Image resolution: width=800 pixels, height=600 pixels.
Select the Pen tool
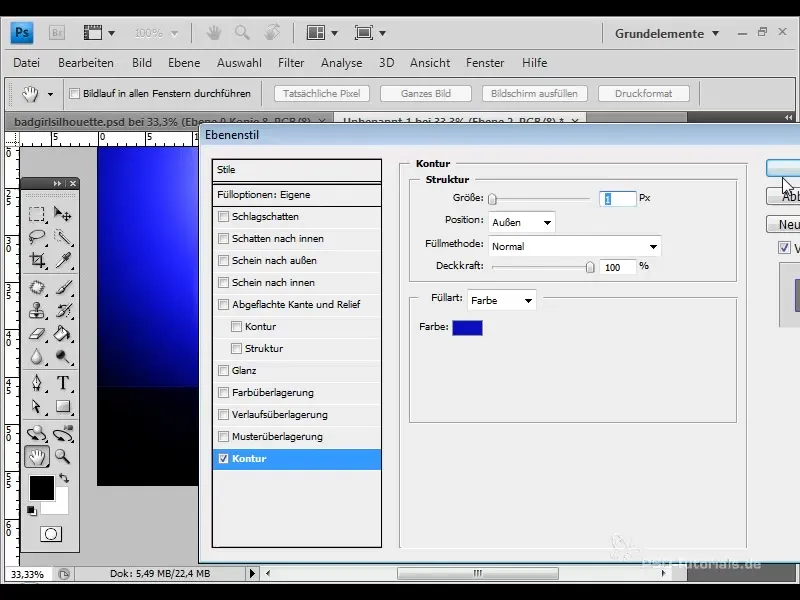coord(37,383)
